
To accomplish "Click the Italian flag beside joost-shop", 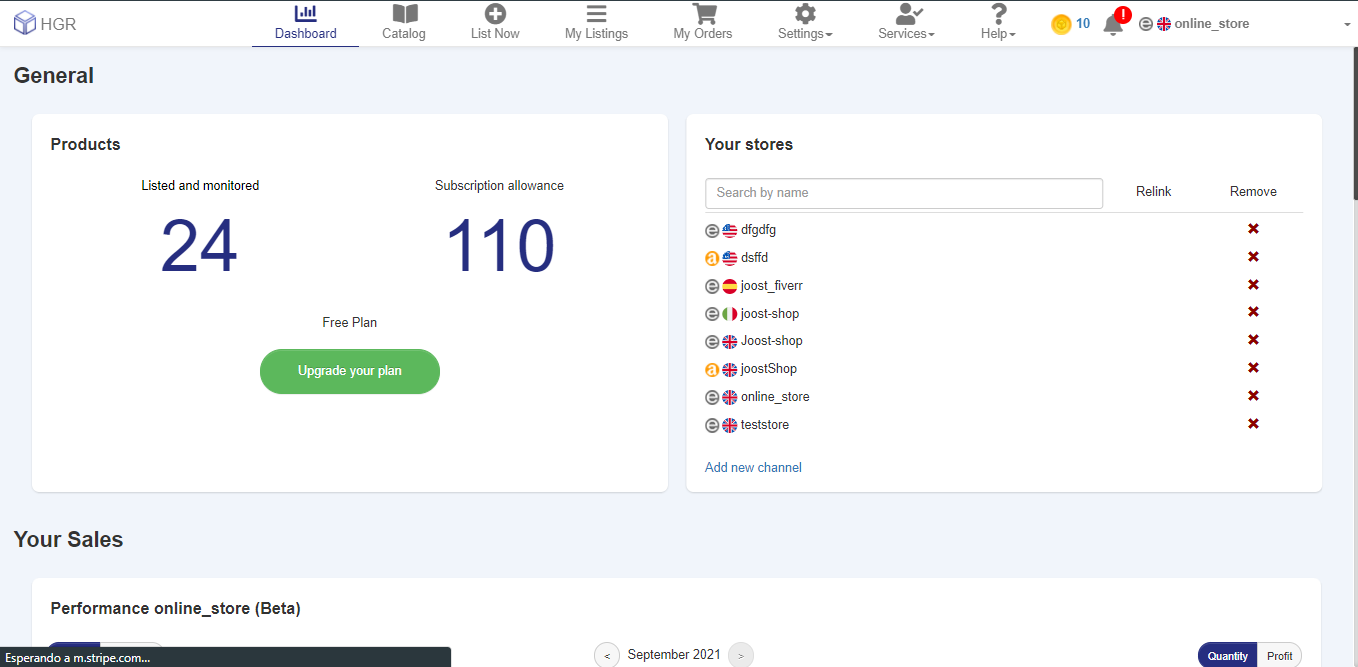I will coord(729,314).
